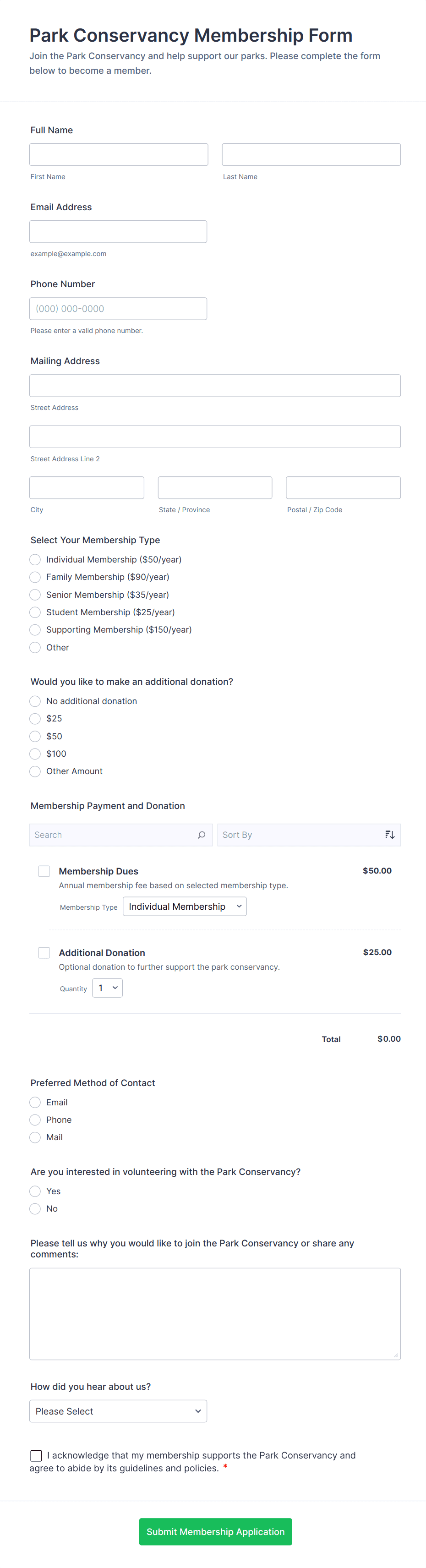
Task: Click the Phone Number input field
Action: point(118,309)
